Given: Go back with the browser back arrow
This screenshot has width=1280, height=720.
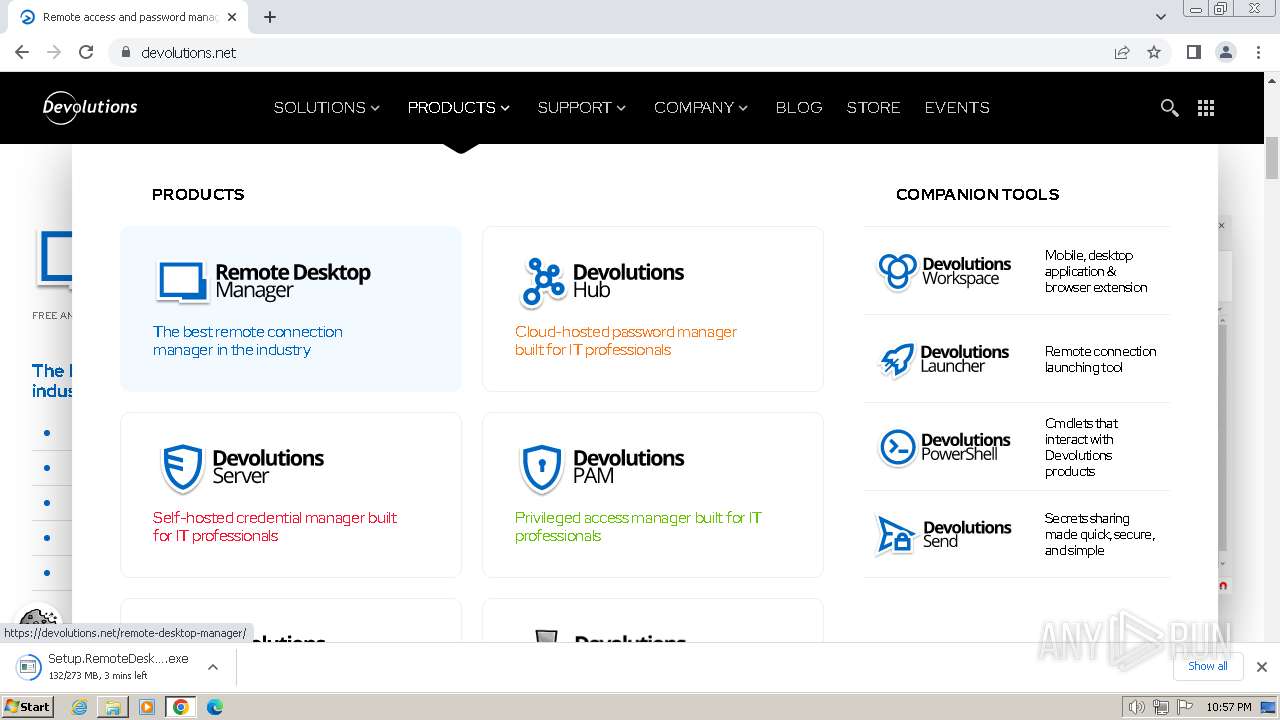Looking at the screenshot, I should 22,52.
